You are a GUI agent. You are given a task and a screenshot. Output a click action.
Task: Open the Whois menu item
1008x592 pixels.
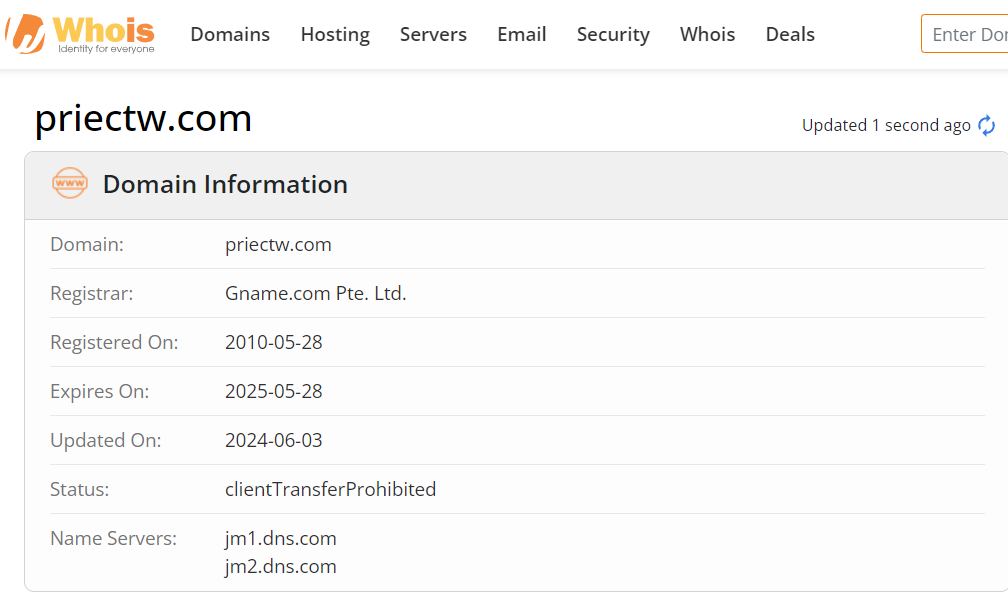click(x=707, y=34)
